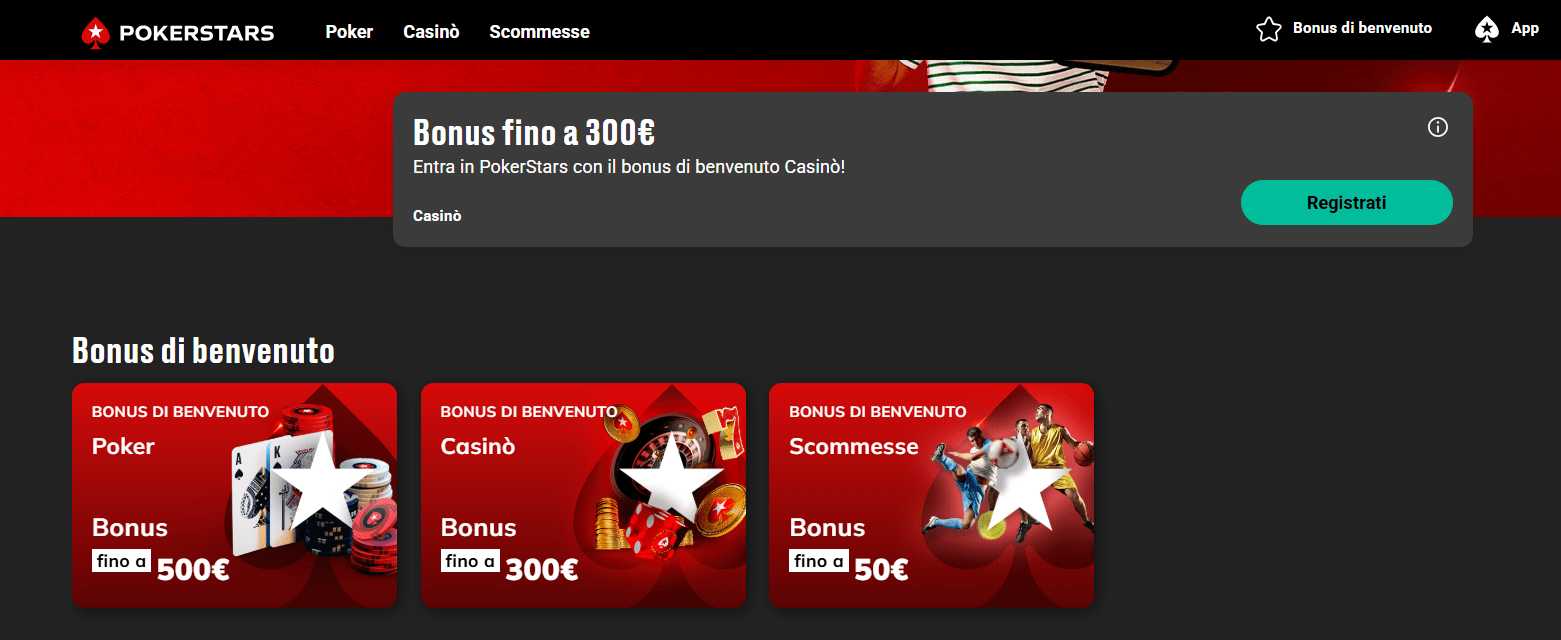The height and width of the screenshot is (640, 1561).
Task: Click the white star on Poker card
Action: 316,481
